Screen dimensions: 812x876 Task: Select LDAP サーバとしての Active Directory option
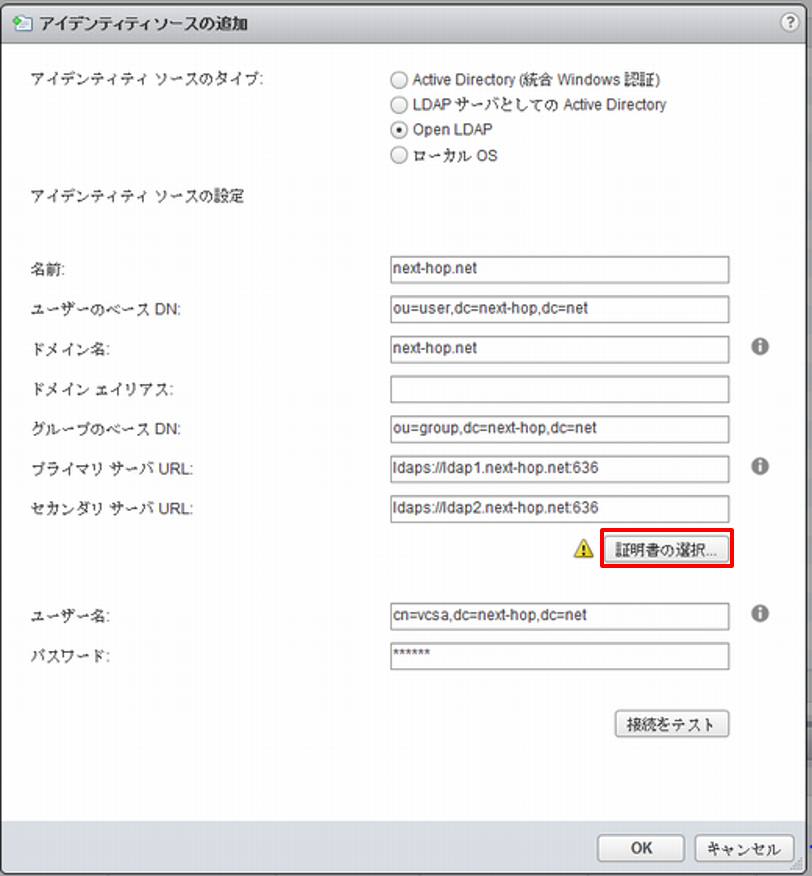pyautogui.click(x=400, y=105)
